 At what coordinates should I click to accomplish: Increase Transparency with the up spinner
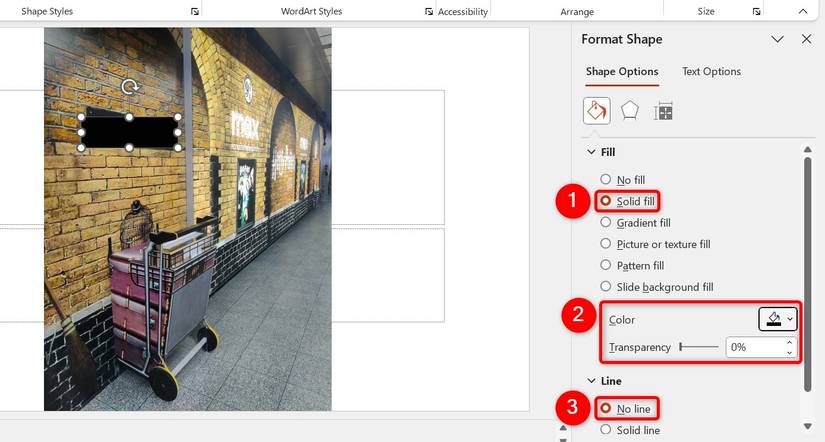point(790,343)
